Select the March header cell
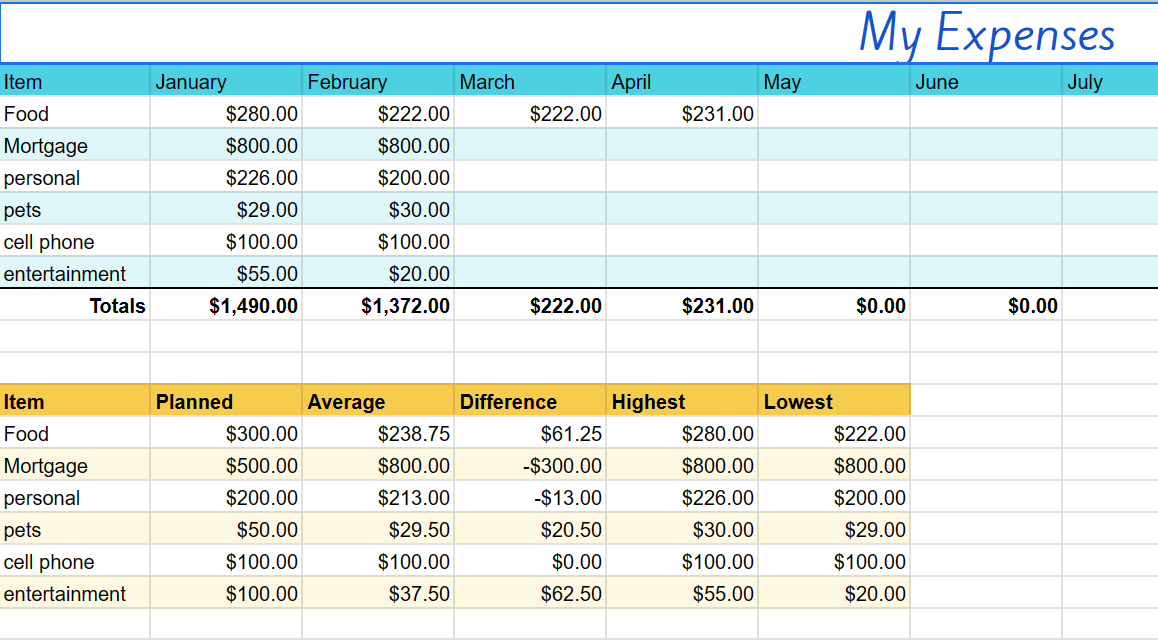This screenshot has width=1158, height=640. [x=530, y=81]
